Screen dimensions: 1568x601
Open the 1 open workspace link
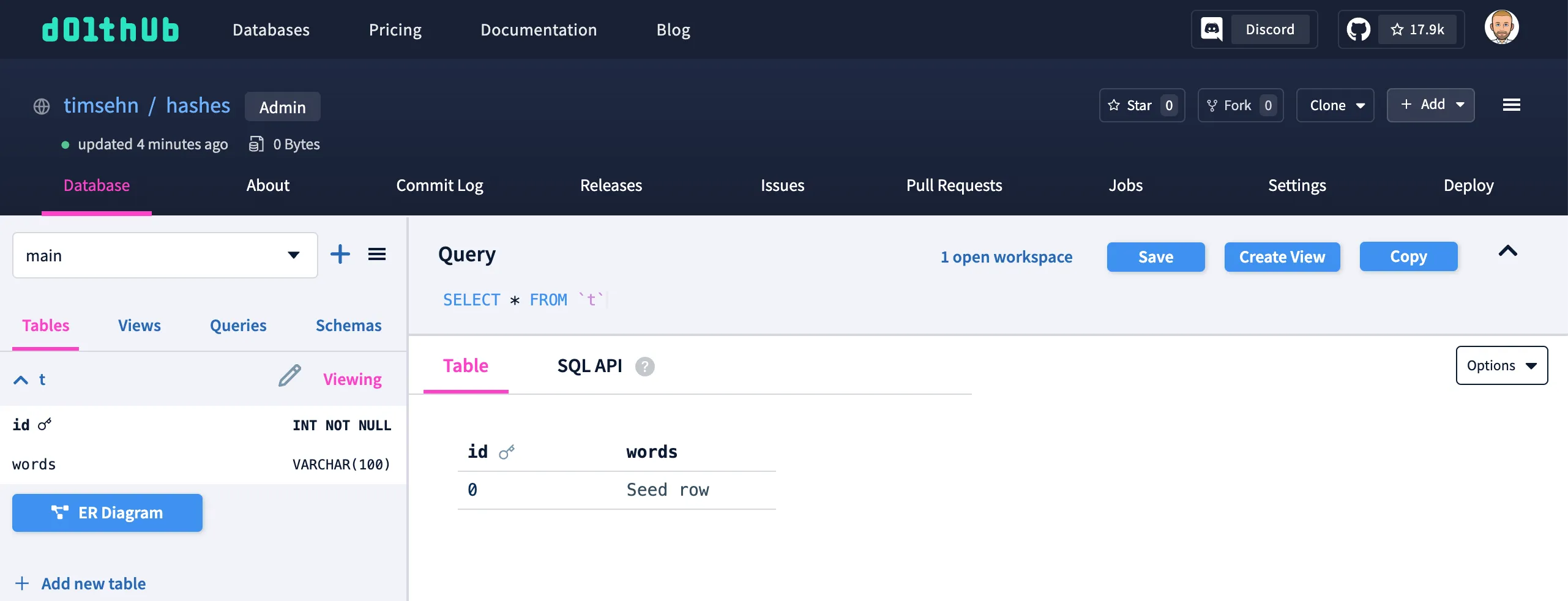(x=1006, y=257)
